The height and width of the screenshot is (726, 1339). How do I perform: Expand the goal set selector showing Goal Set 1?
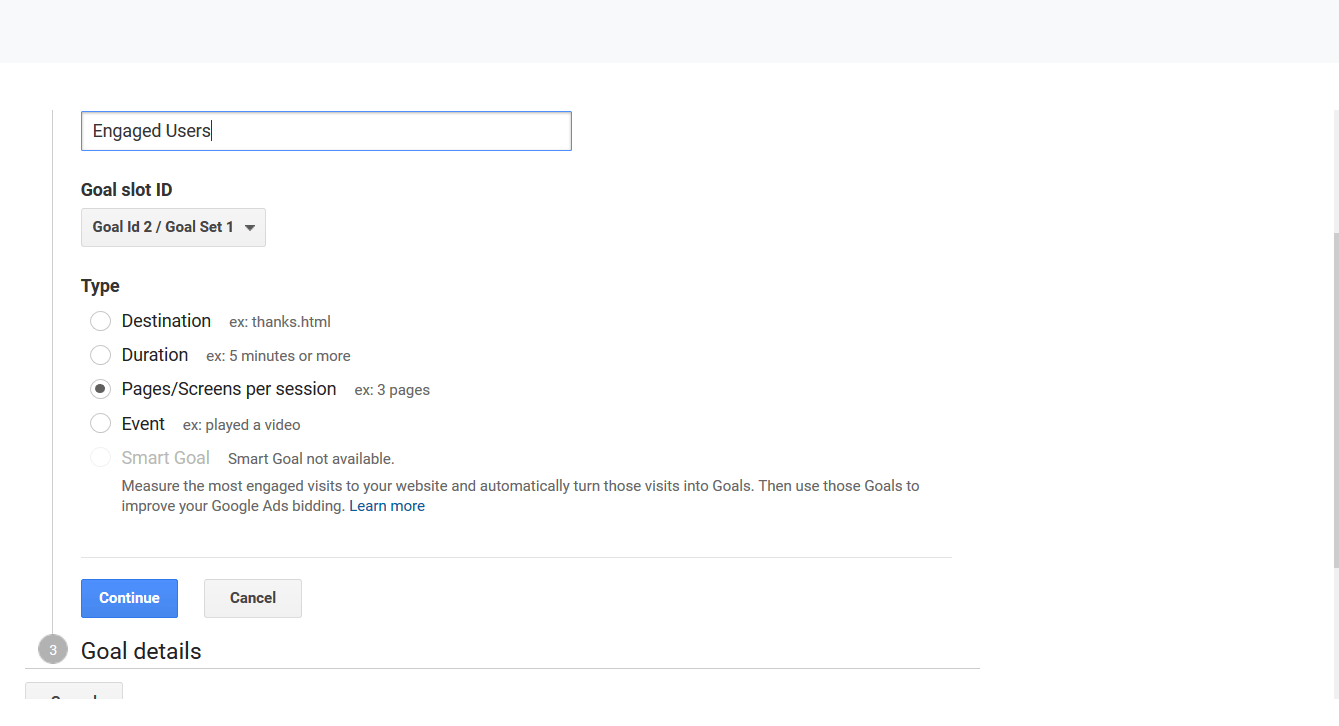[172, 227]
